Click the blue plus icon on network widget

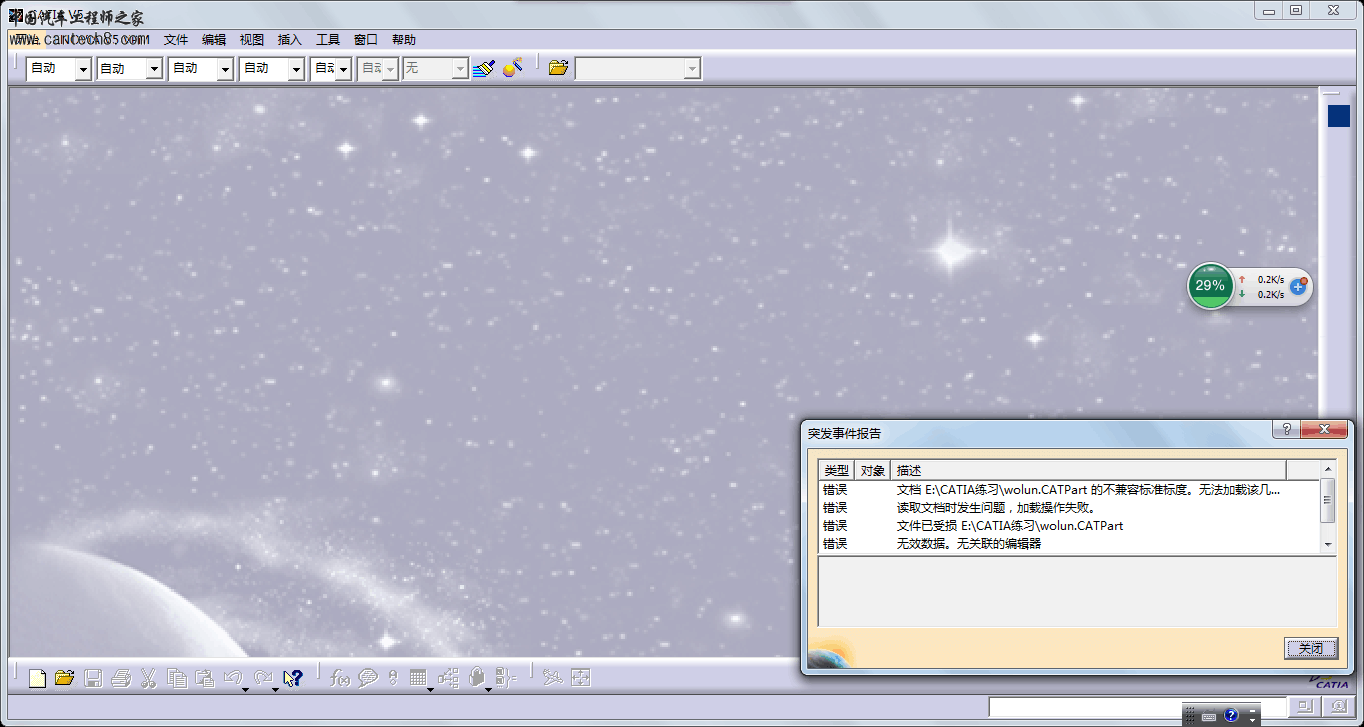click(1298, 286)
